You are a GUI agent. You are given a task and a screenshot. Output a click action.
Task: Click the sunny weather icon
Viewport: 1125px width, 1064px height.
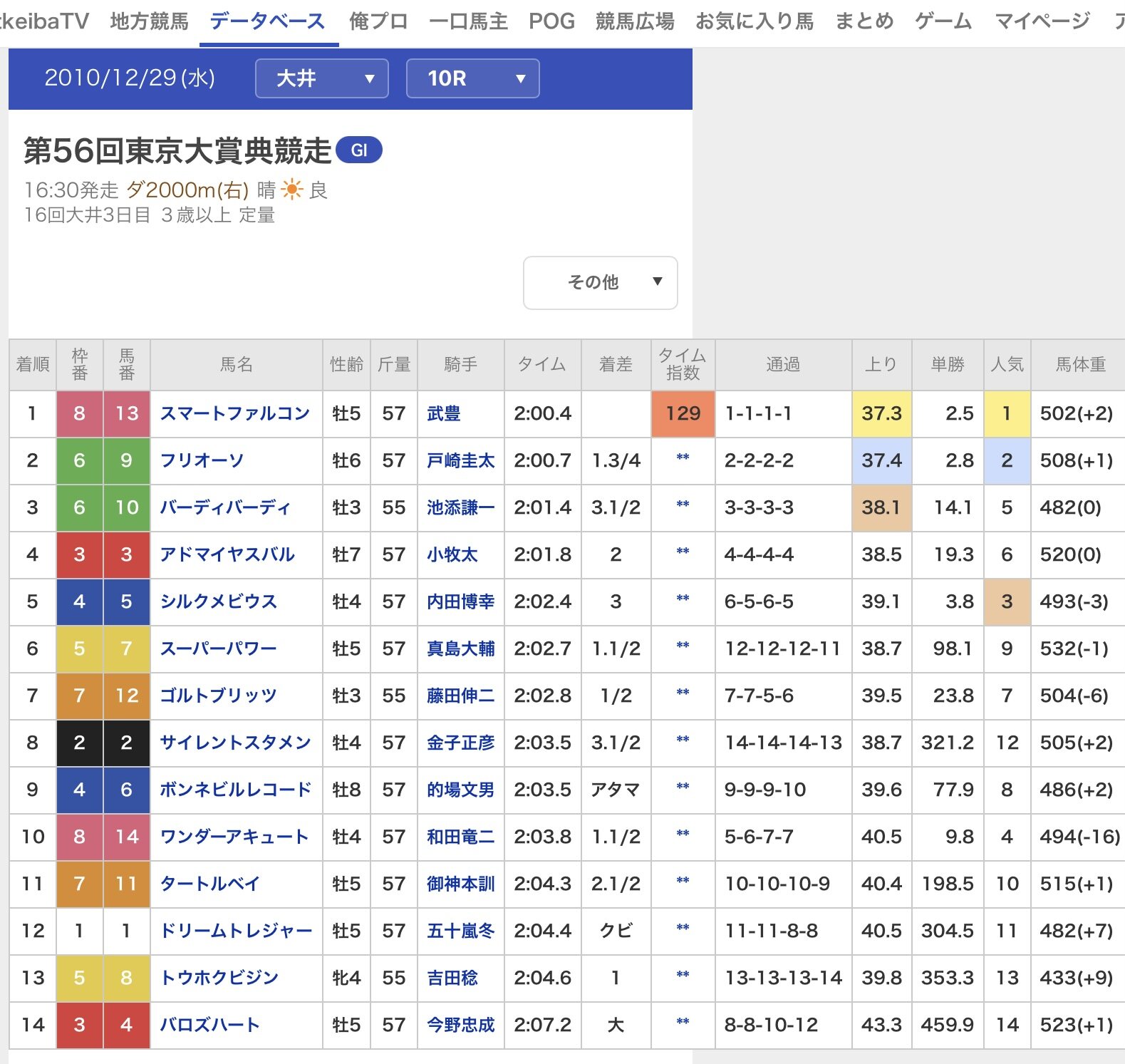coord(292,190)
